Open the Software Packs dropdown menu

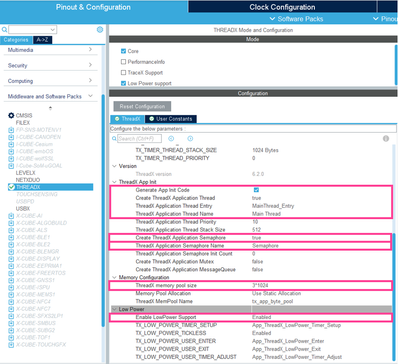296,19
